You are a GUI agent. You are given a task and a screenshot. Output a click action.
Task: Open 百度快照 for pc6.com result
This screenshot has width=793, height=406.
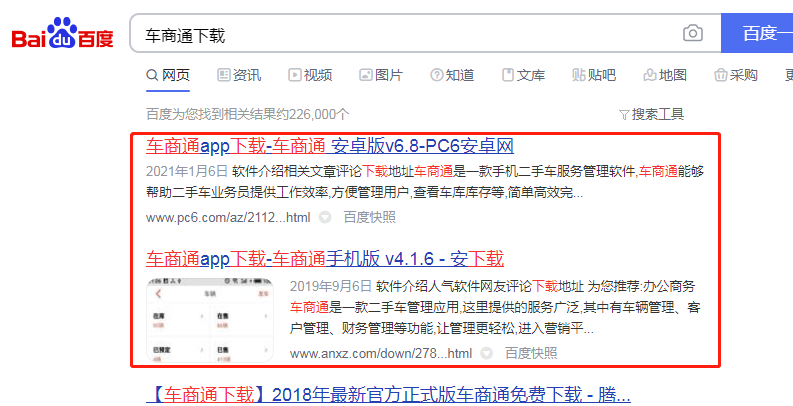(x=369, y=217)
